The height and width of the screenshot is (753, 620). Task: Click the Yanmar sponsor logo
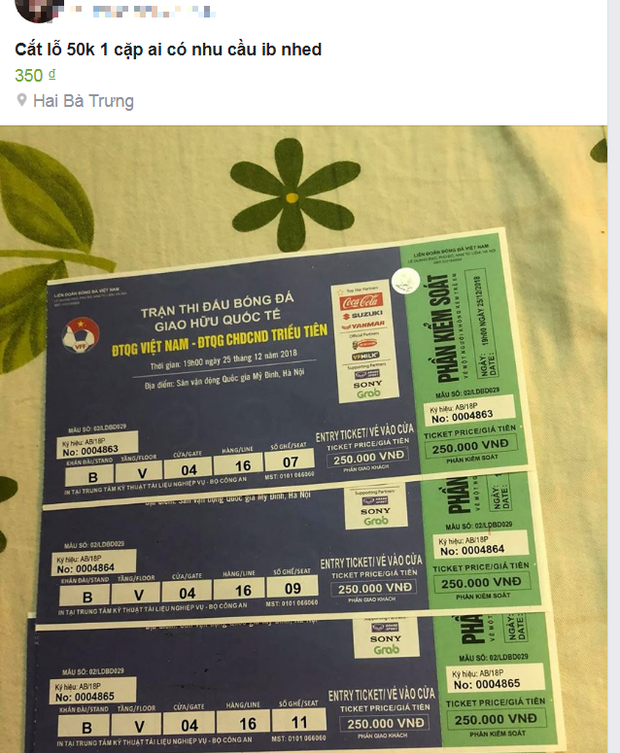[363, 326]
